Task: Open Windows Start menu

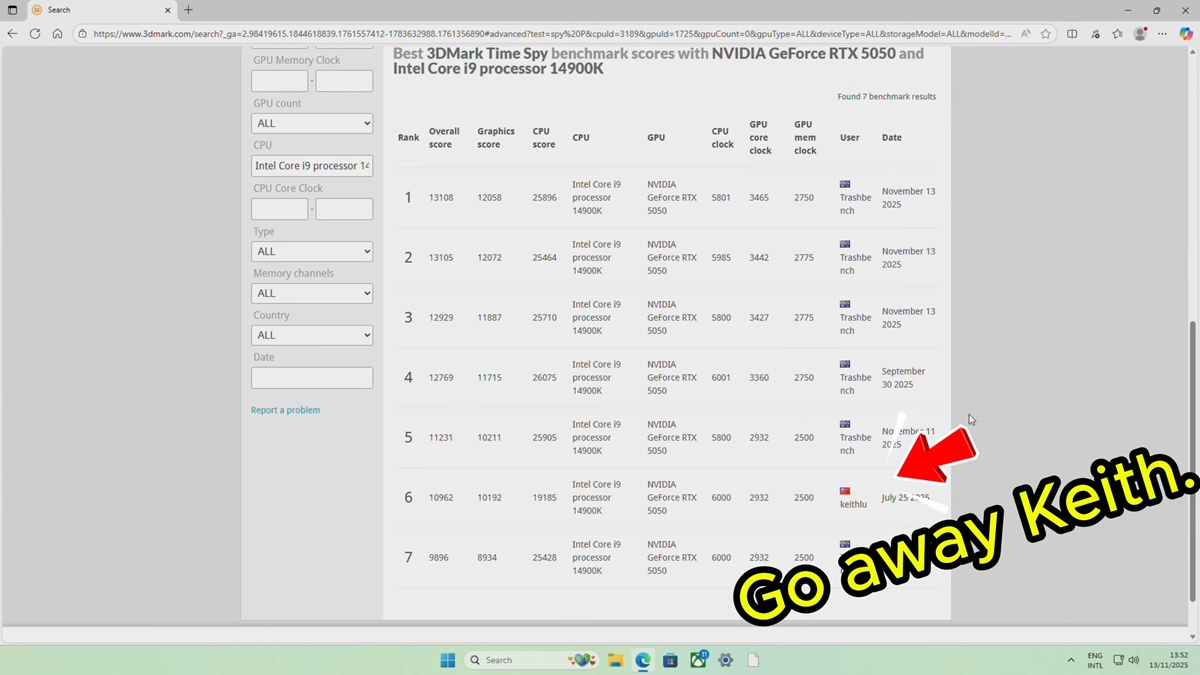Action: 448,660
